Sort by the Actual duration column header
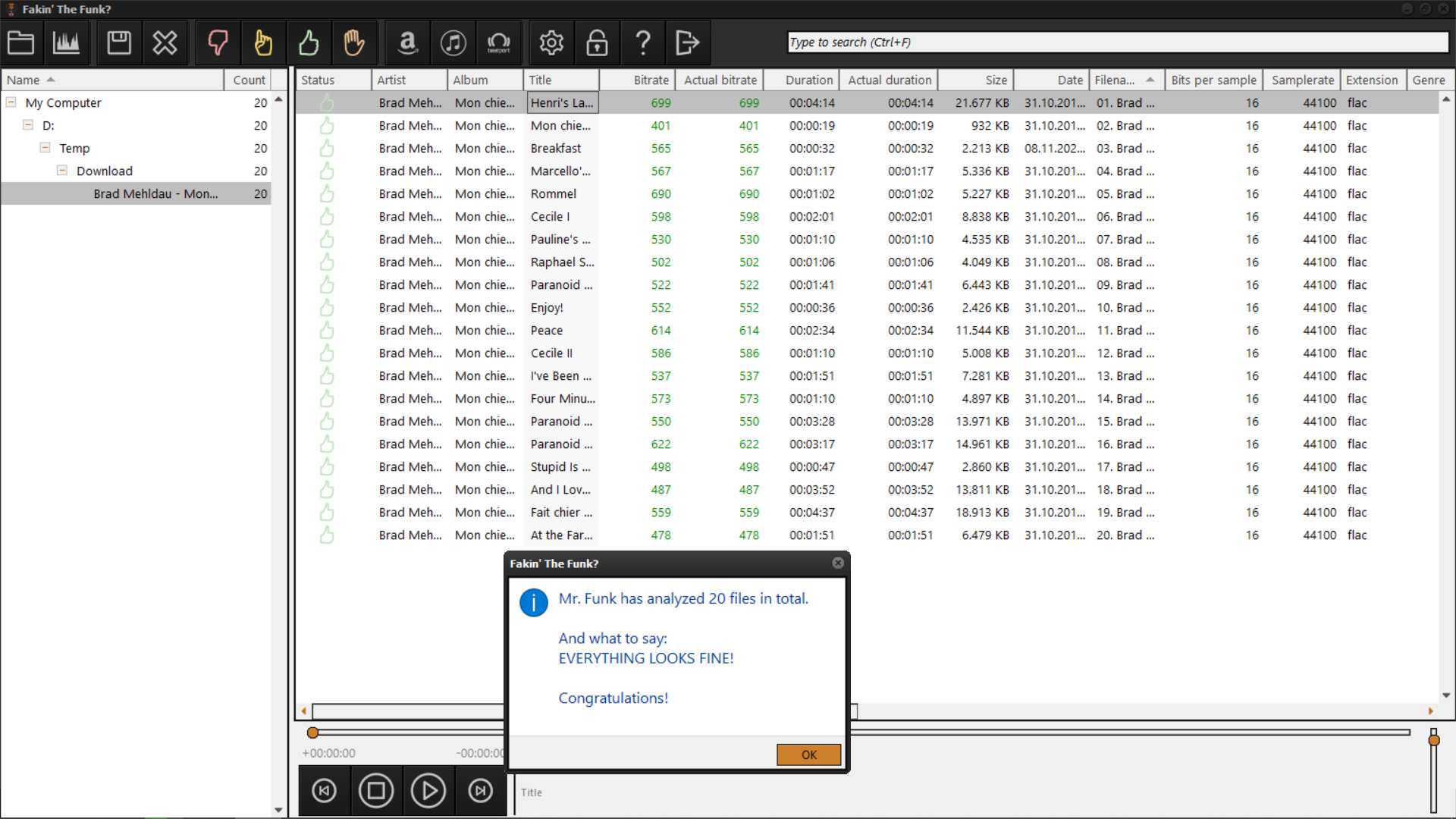 click(889, 80)
